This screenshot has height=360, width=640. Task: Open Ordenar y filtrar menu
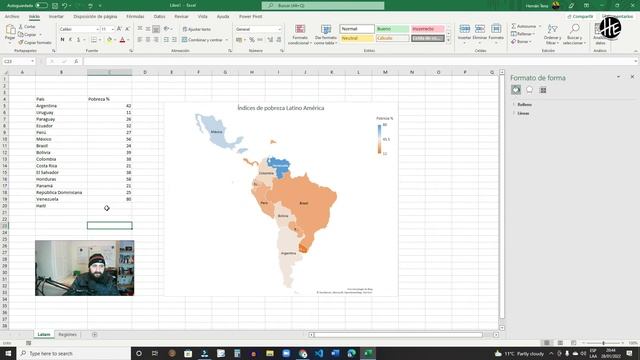552,35
